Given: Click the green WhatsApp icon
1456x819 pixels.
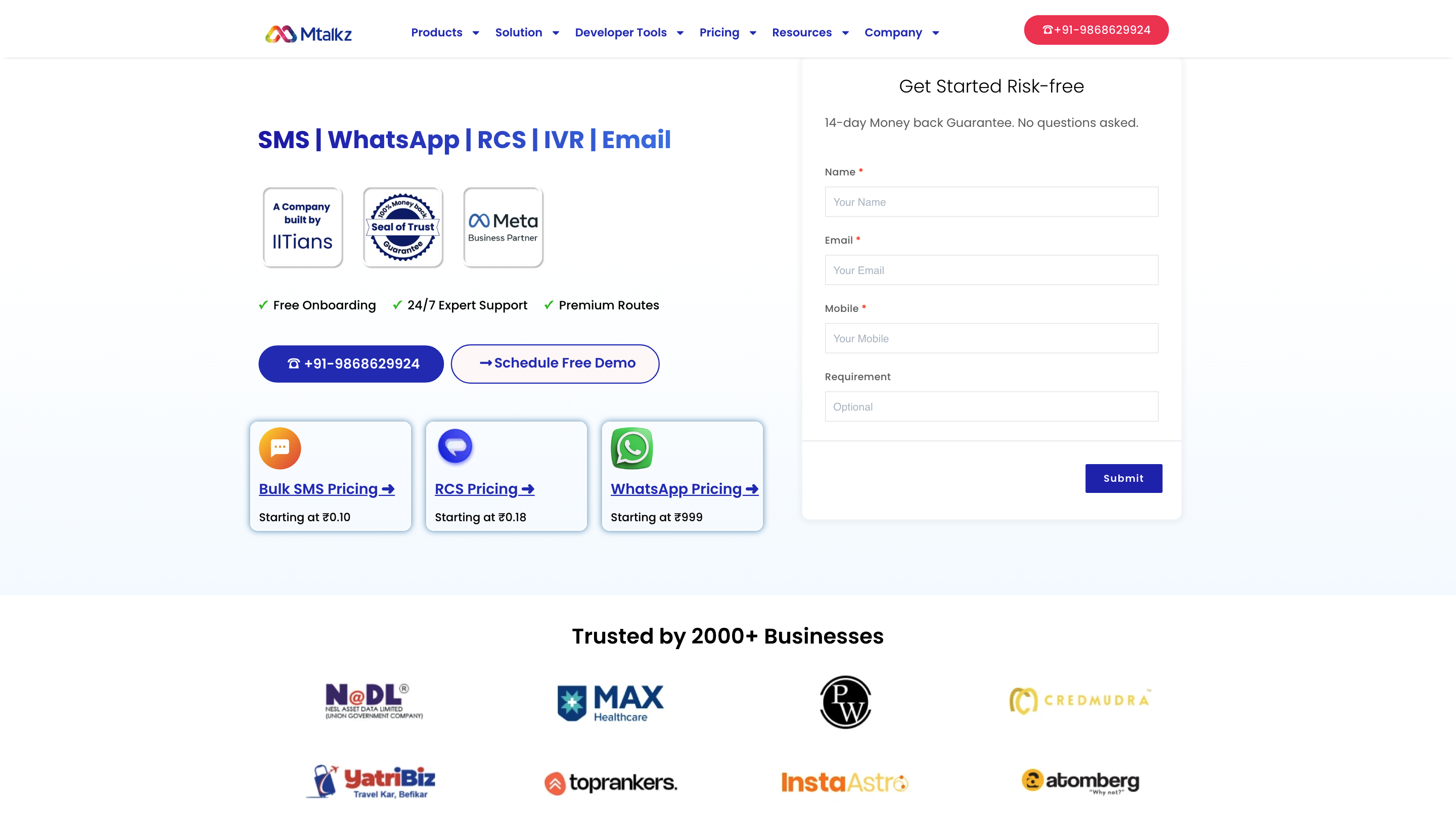Looking at the screenshot, I should pos(631,447).
